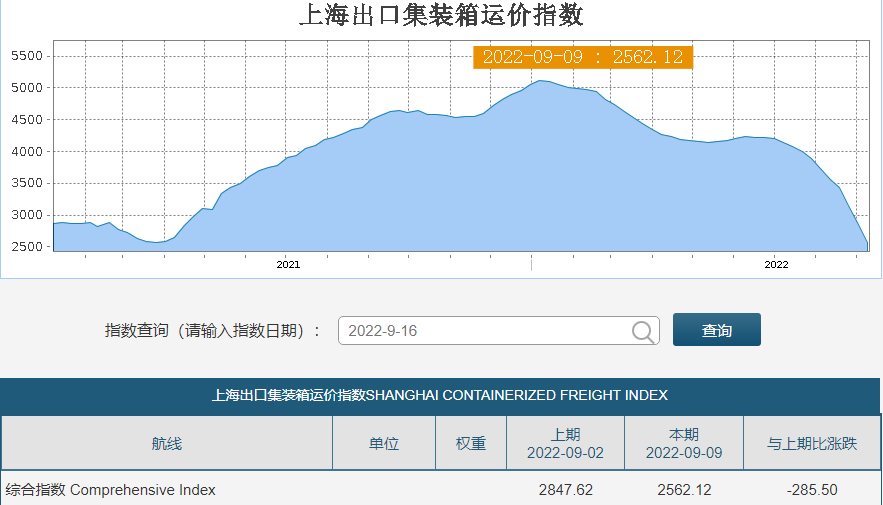Select the 上期 2022-09-02 column header
This screenshot has width=883, height=505.
click(x=565, y=443)
